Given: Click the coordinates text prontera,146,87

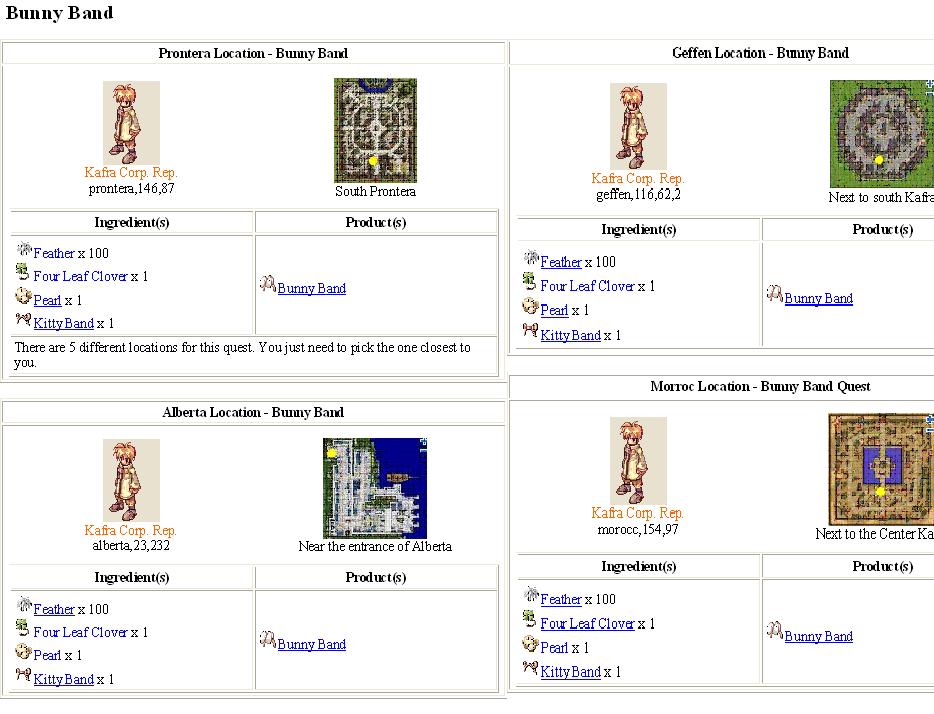Looking at the screenshot, I should 132,189.
